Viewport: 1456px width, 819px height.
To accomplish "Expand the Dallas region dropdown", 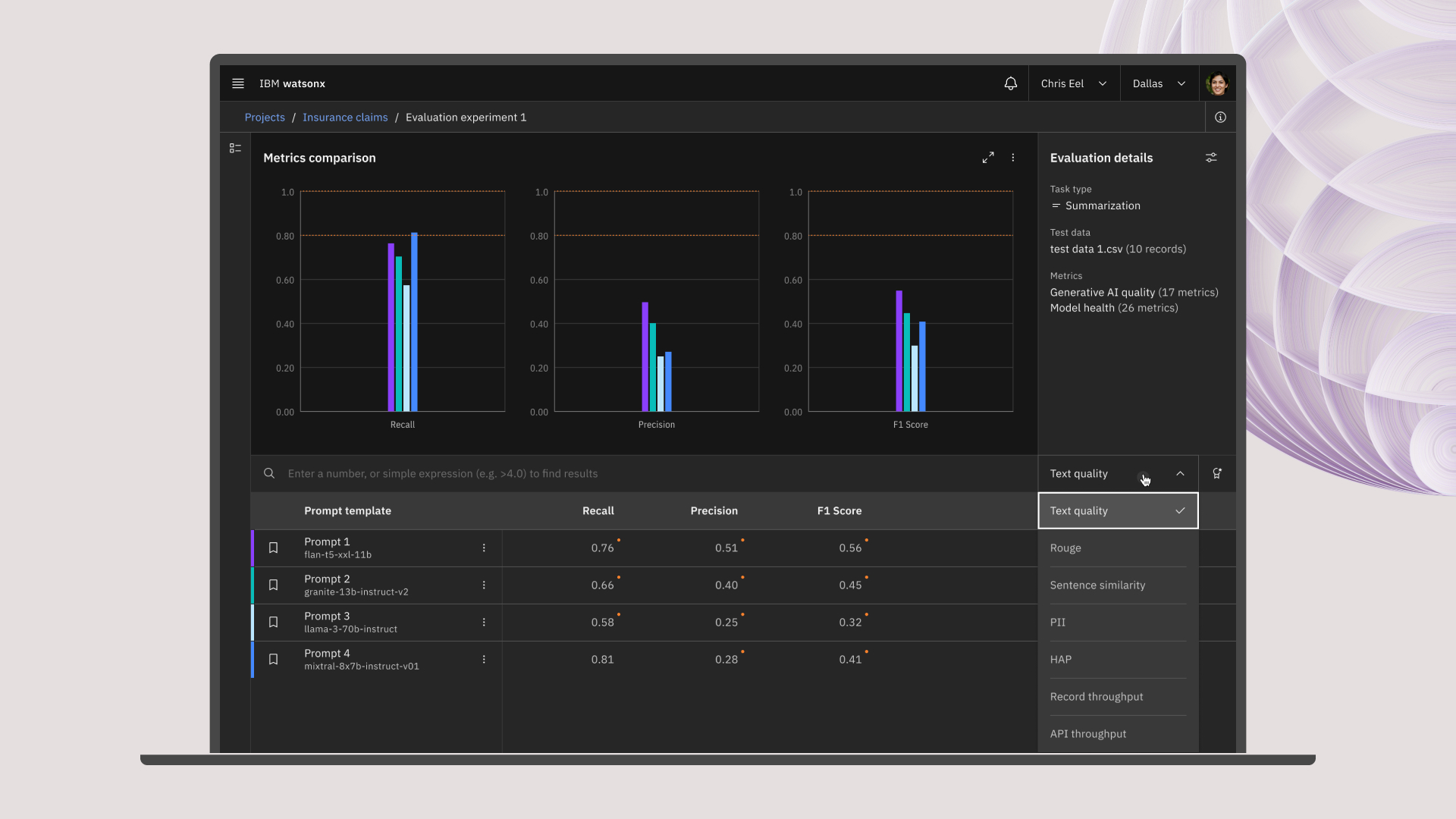I will click(x=1159, y=83).
